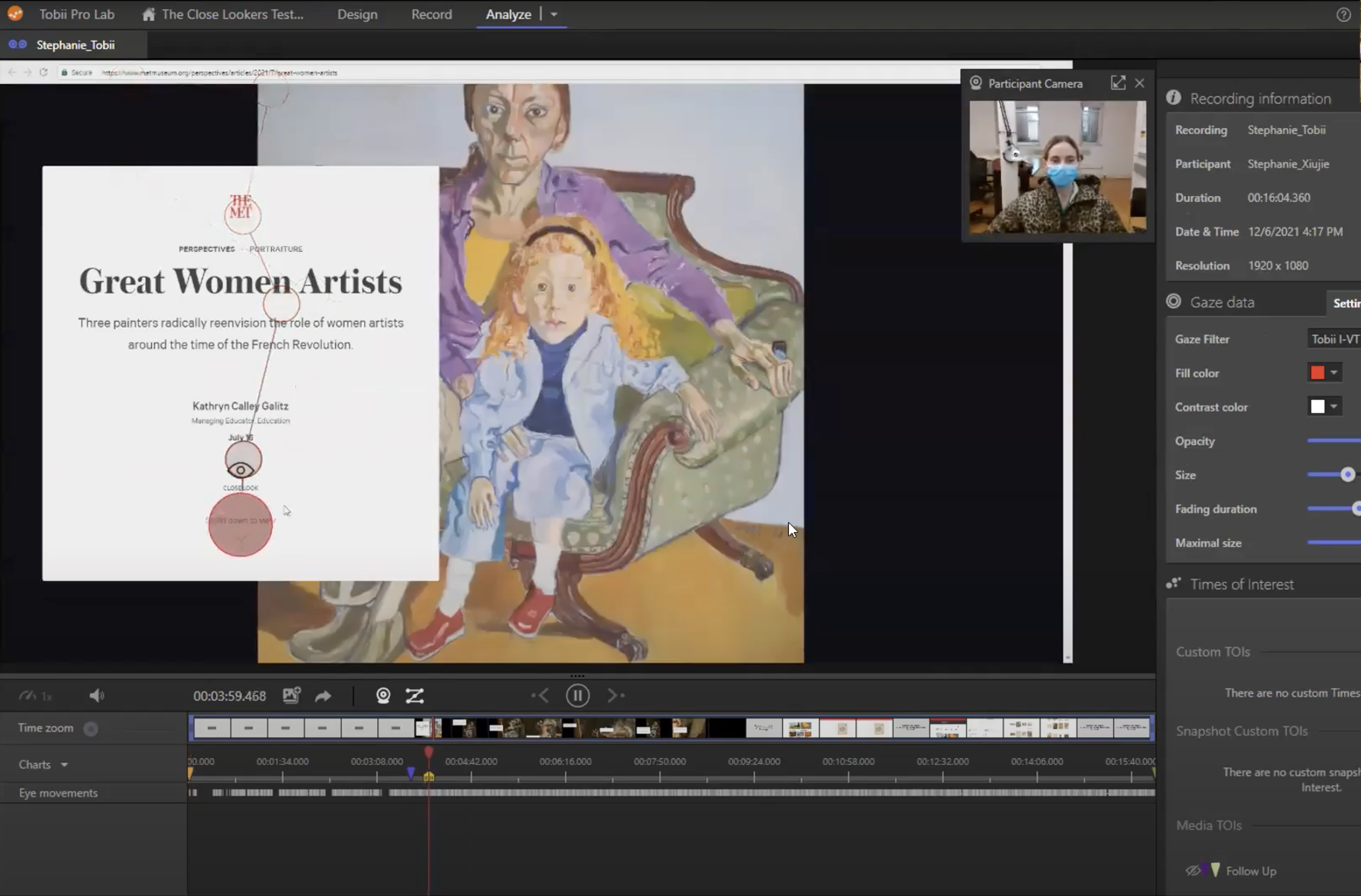Adjust the Fading duration slider handle
1361x896 pixels.
(x=1357, y=508)
